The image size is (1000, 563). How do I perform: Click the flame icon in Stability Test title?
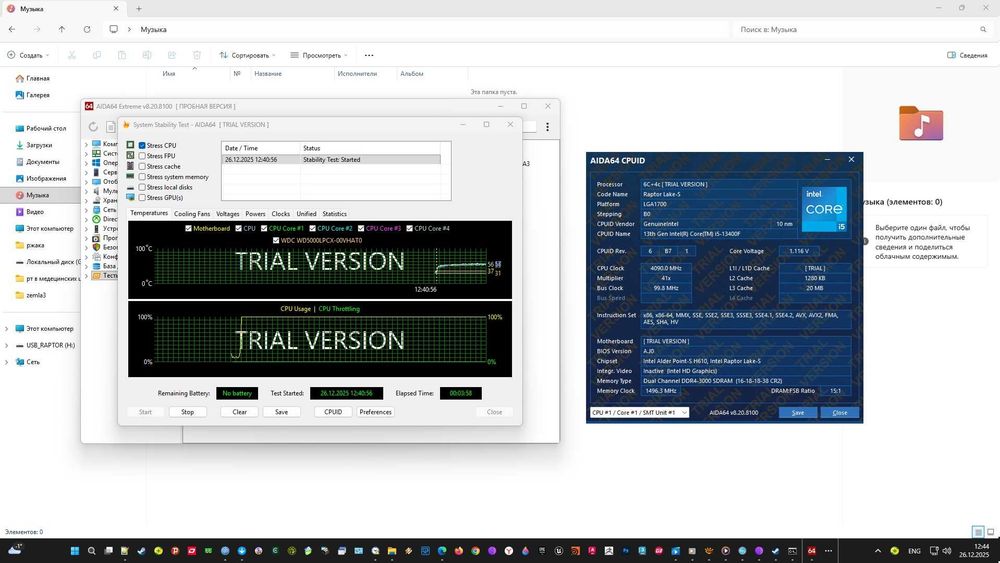click(126, 125)
